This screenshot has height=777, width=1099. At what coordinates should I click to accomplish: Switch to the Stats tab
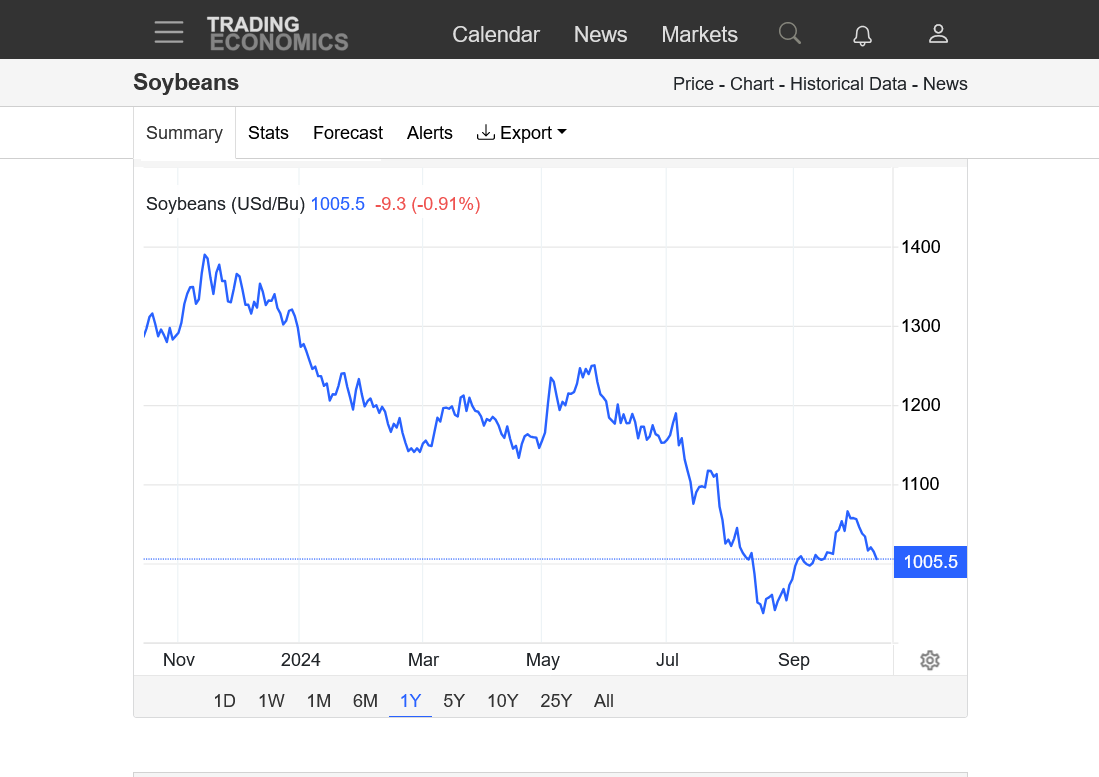[x=268, y=133]
